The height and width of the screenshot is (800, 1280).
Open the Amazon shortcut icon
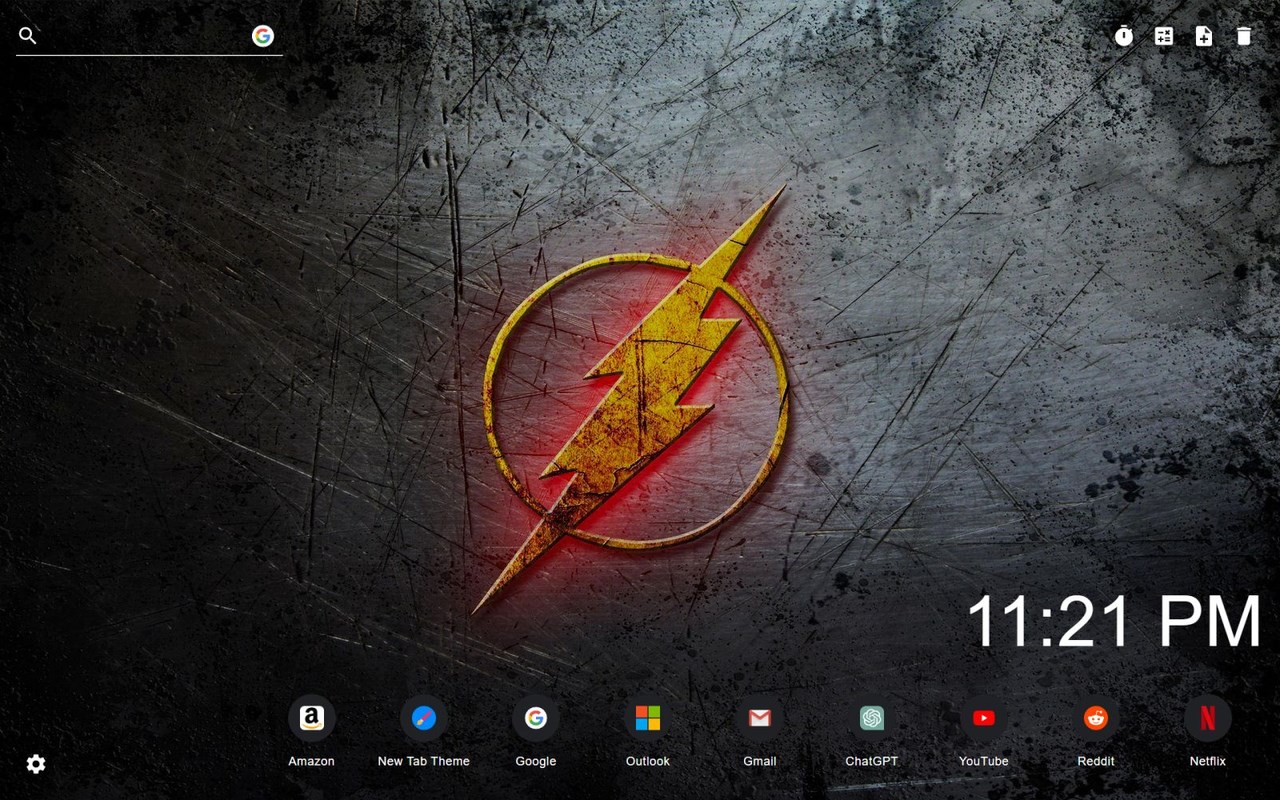312,718
